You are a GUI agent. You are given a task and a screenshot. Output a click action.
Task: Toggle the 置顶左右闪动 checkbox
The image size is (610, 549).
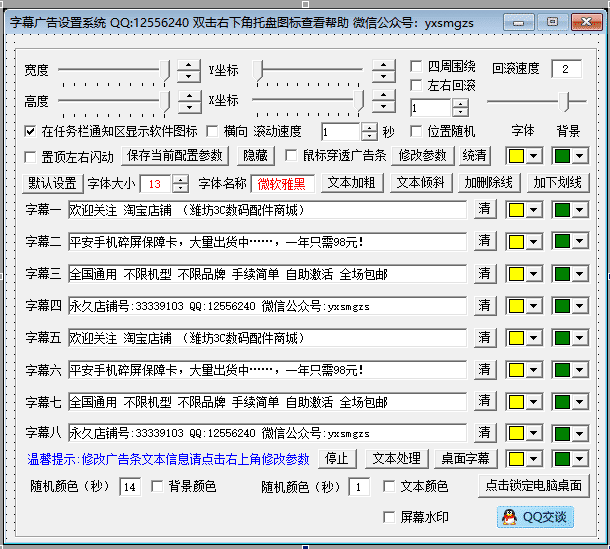(x=30, y=157)
